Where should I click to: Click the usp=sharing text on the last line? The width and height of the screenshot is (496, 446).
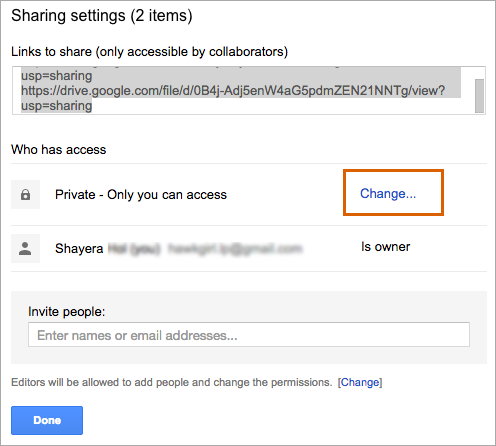point(57,106)
